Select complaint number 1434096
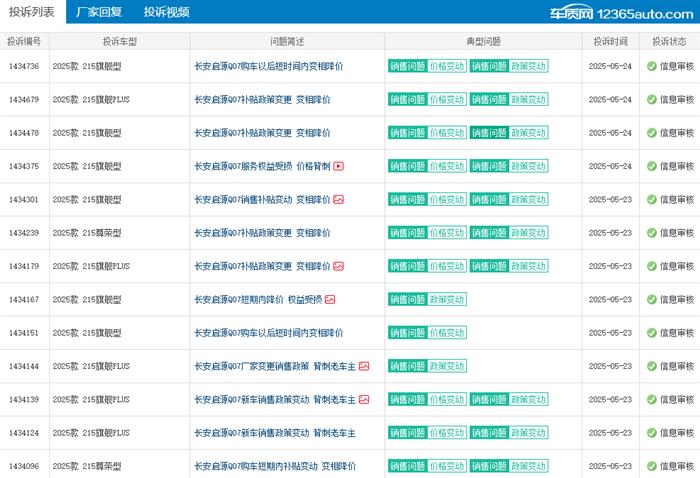Image resolution: width=700 pixels, height=478 pixels. click(x=24, y=466)
